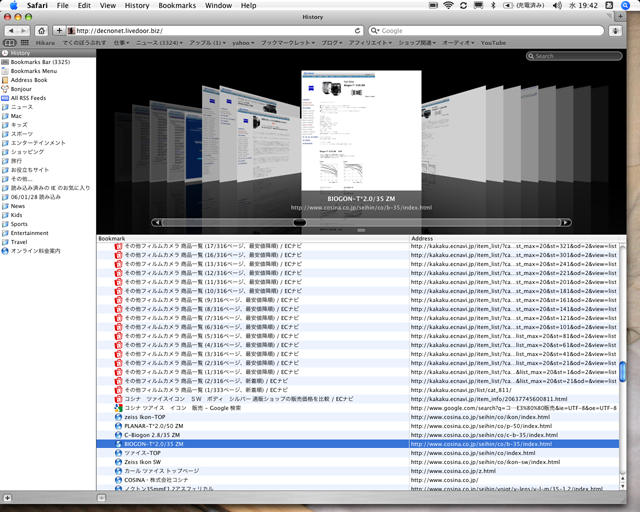This screenshot has width=640, height=512.
Task: Select the C-Biogon 2.8/35 ZM history row
Action: pyautogui.click(x=358, y=435)
